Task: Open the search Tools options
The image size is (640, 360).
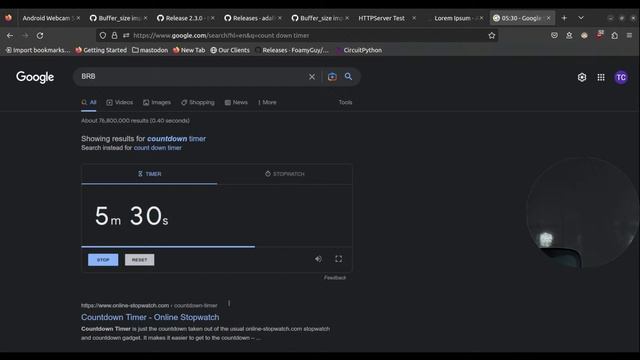Action: pos(345,102)
